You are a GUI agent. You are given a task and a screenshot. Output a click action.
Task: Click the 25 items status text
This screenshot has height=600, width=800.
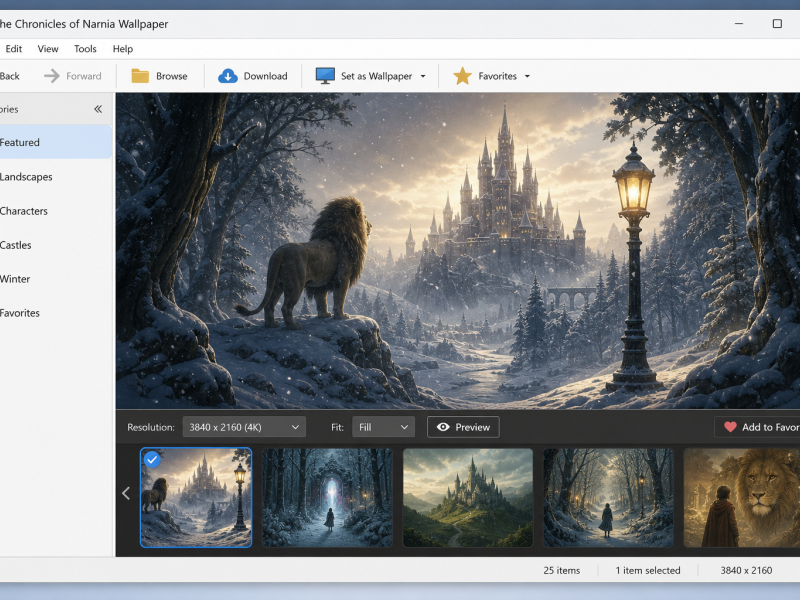562,570
